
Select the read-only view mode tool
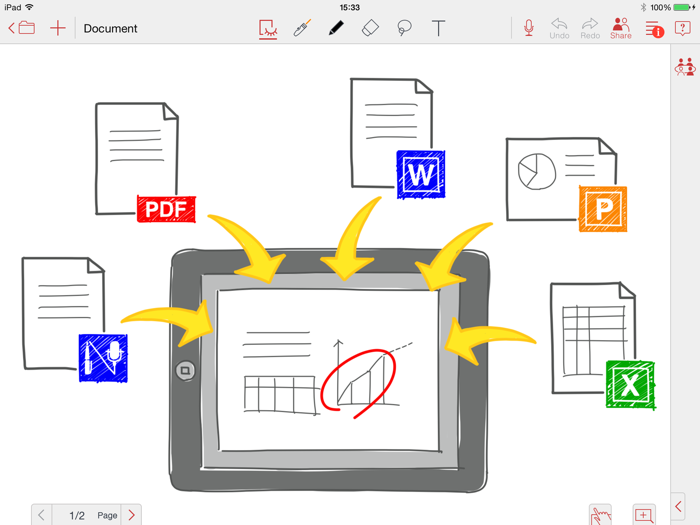pyautogui.click(x=268, y=29)
